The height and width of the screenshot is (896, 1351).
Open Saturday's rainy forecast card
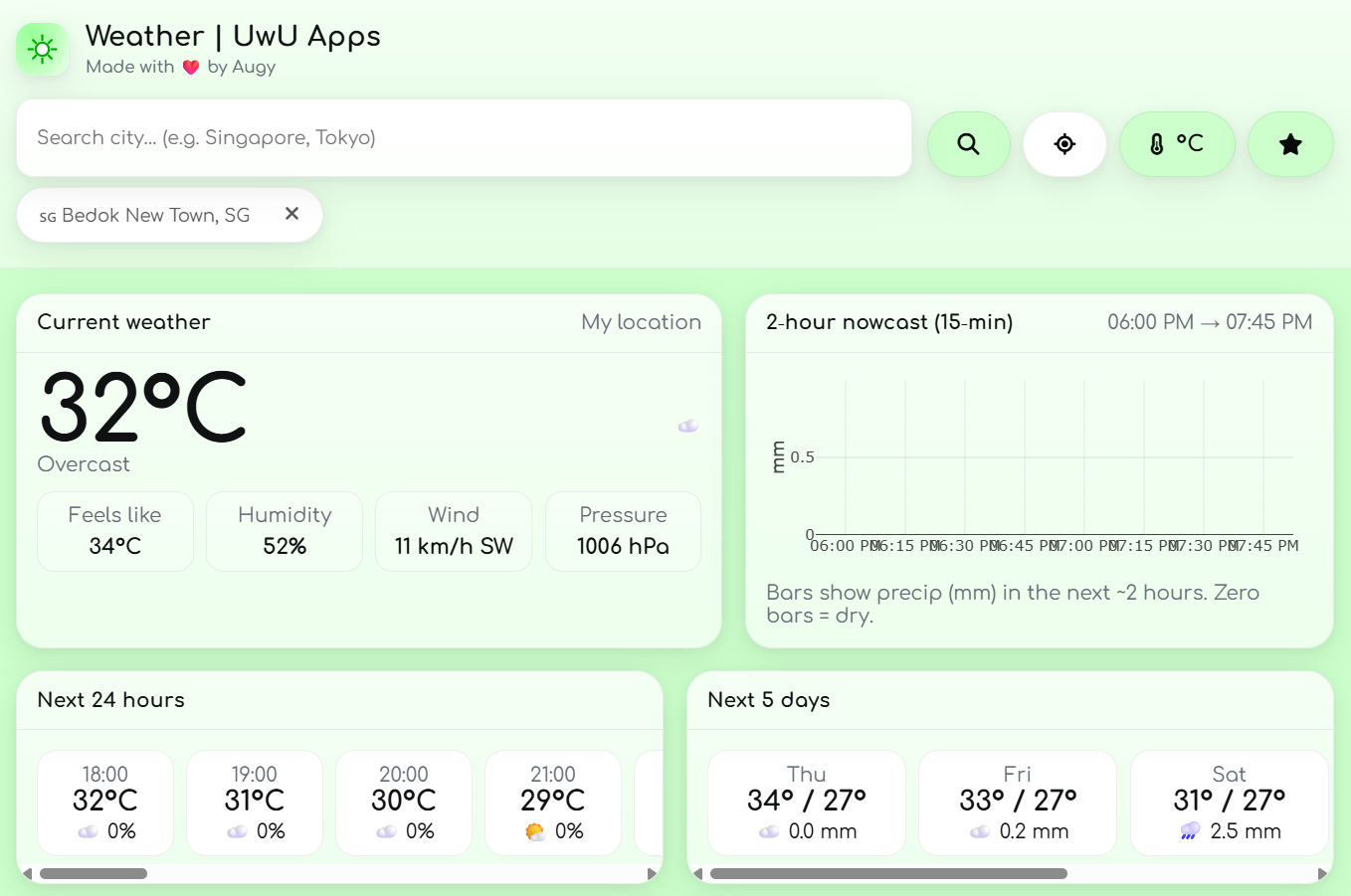pos(1229,803)
